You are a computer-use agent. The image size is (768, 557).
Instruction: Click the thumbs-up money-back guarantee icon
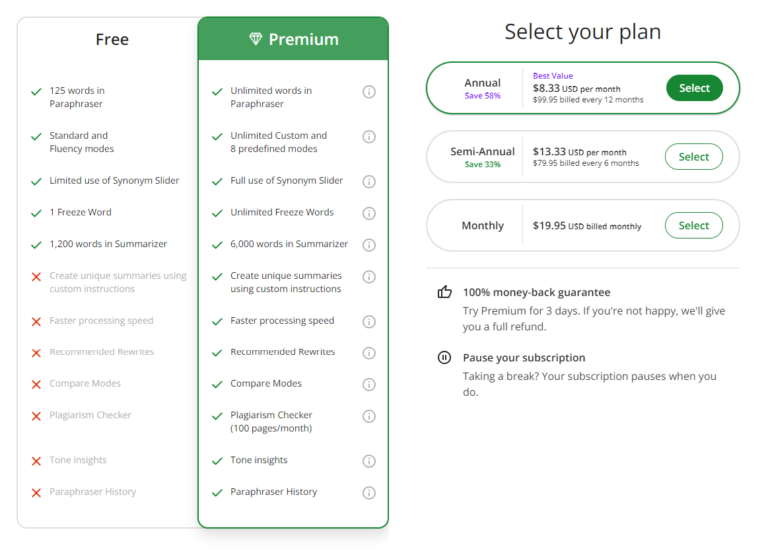pyautogui.click(x=444, y=292)
